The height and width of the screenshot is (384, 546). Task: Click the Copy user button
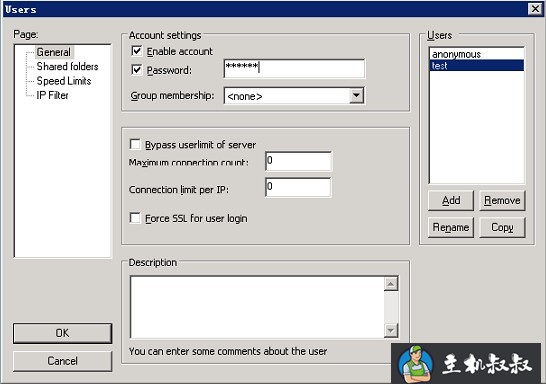point(502,227)
